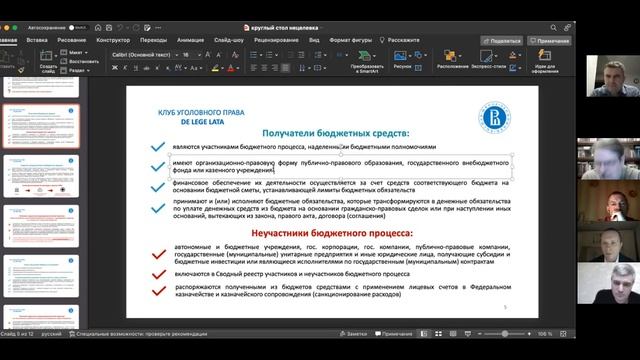This screenshot has width=640, height=360.
Task: Click the Поделиться button
Action: (x=502, y=41)
